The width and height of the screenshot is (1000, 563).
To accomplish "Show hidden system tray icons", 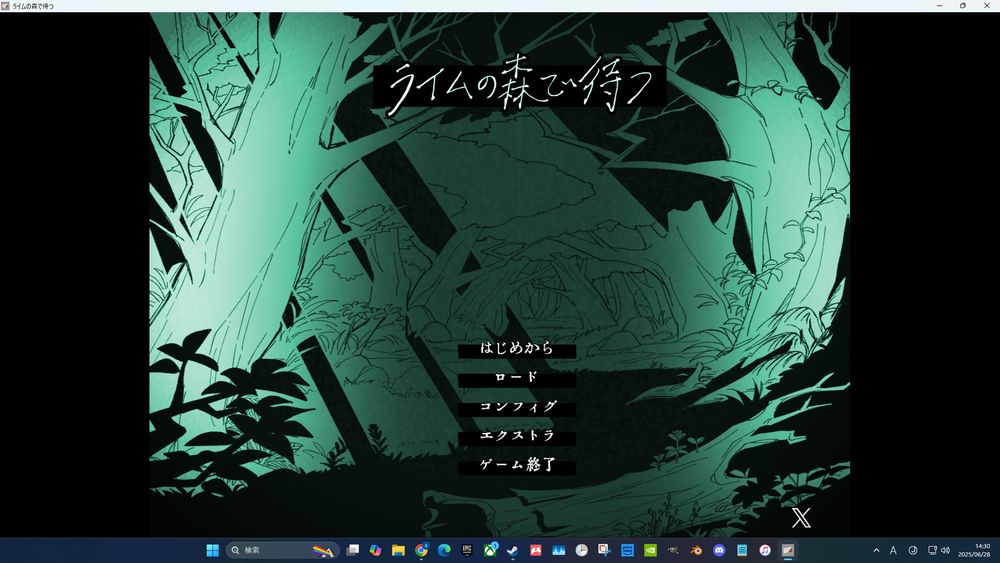I will [876, 550].
